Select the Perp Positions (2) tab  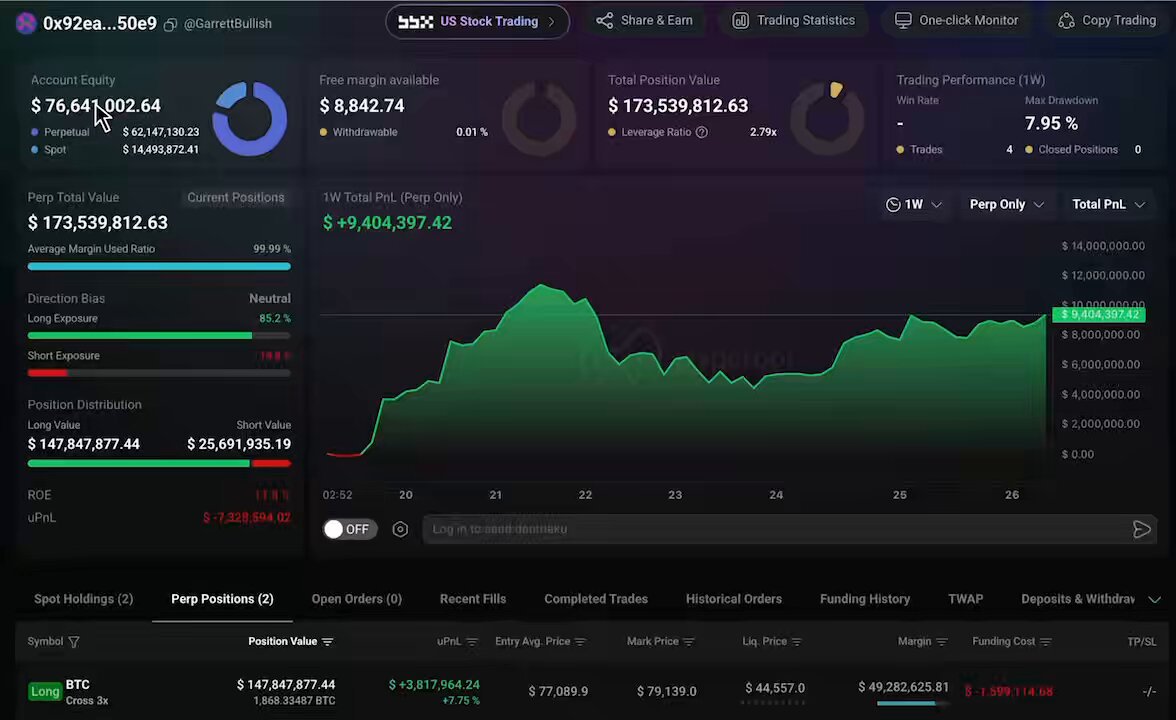click(222, 599)
